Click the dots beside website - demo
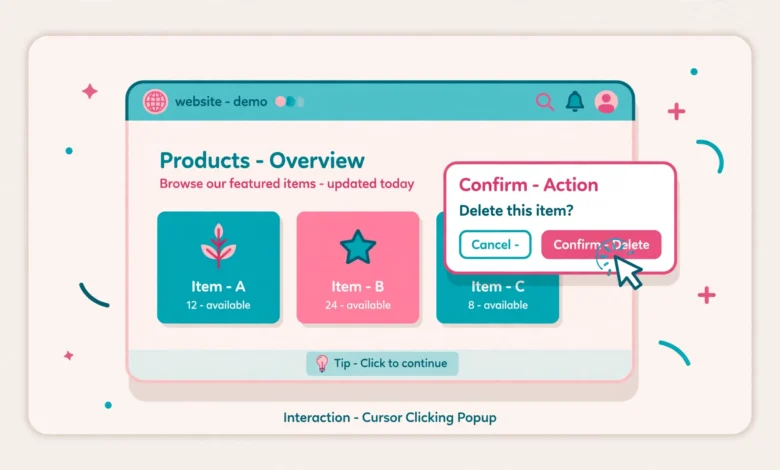780x470 pixels. (x=290, y=101)
